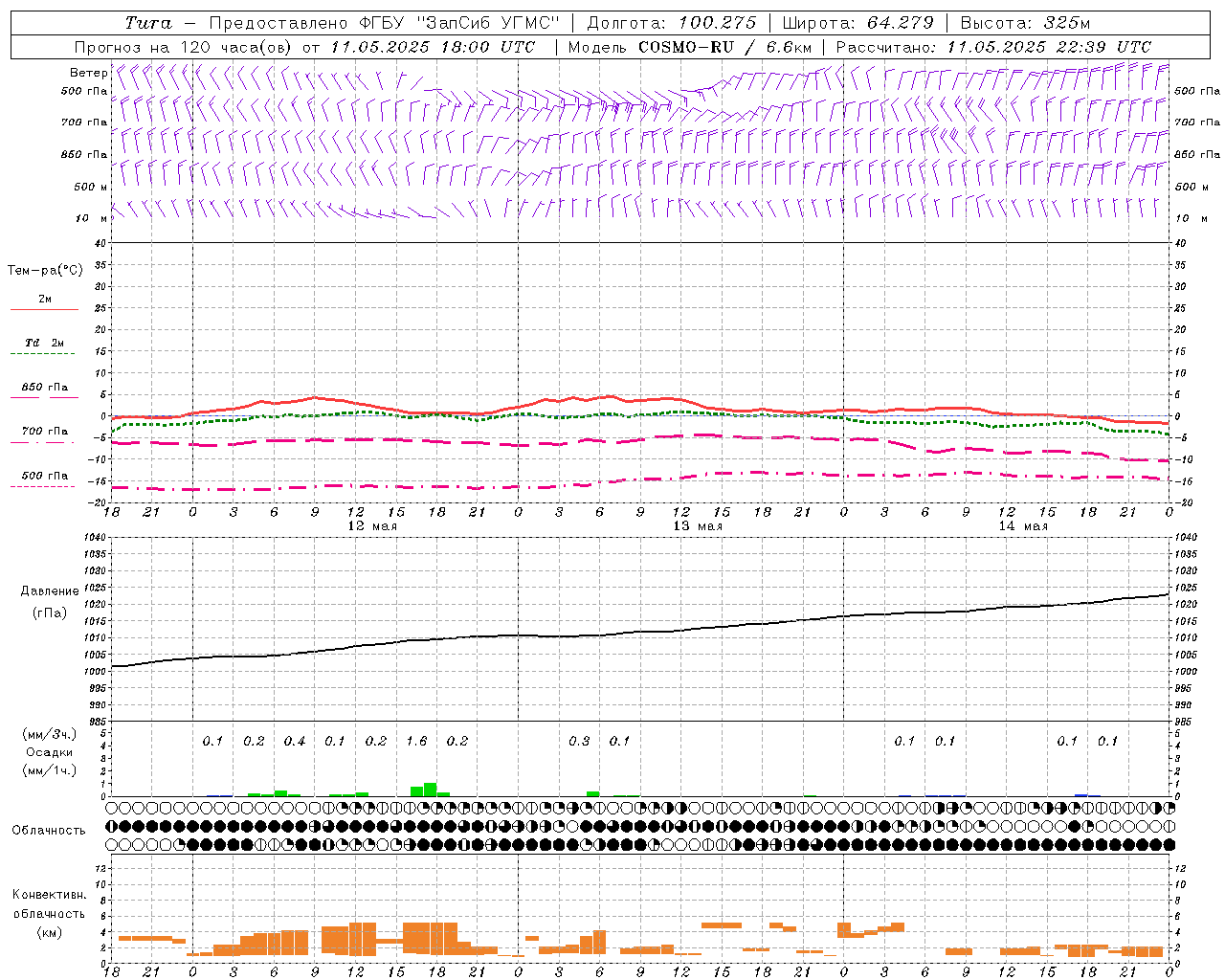Click the "0.4" precipitation amount value
1225x980 pixels.
pyautogui.click(x=295, y=742)
